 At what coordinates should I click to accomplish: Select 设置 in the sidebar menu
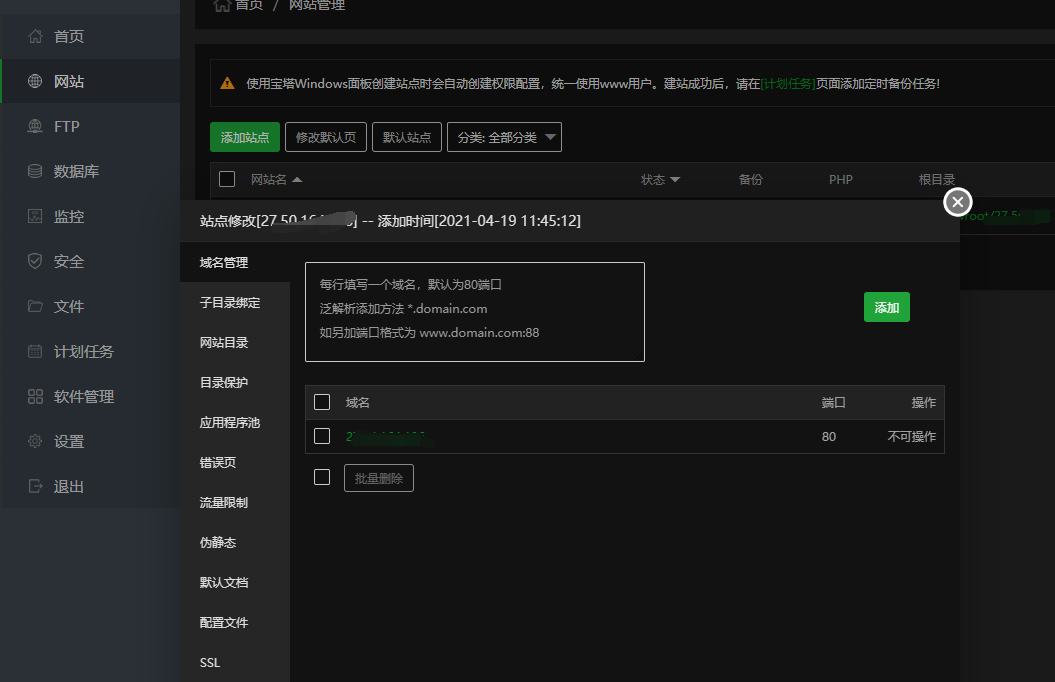90,441
